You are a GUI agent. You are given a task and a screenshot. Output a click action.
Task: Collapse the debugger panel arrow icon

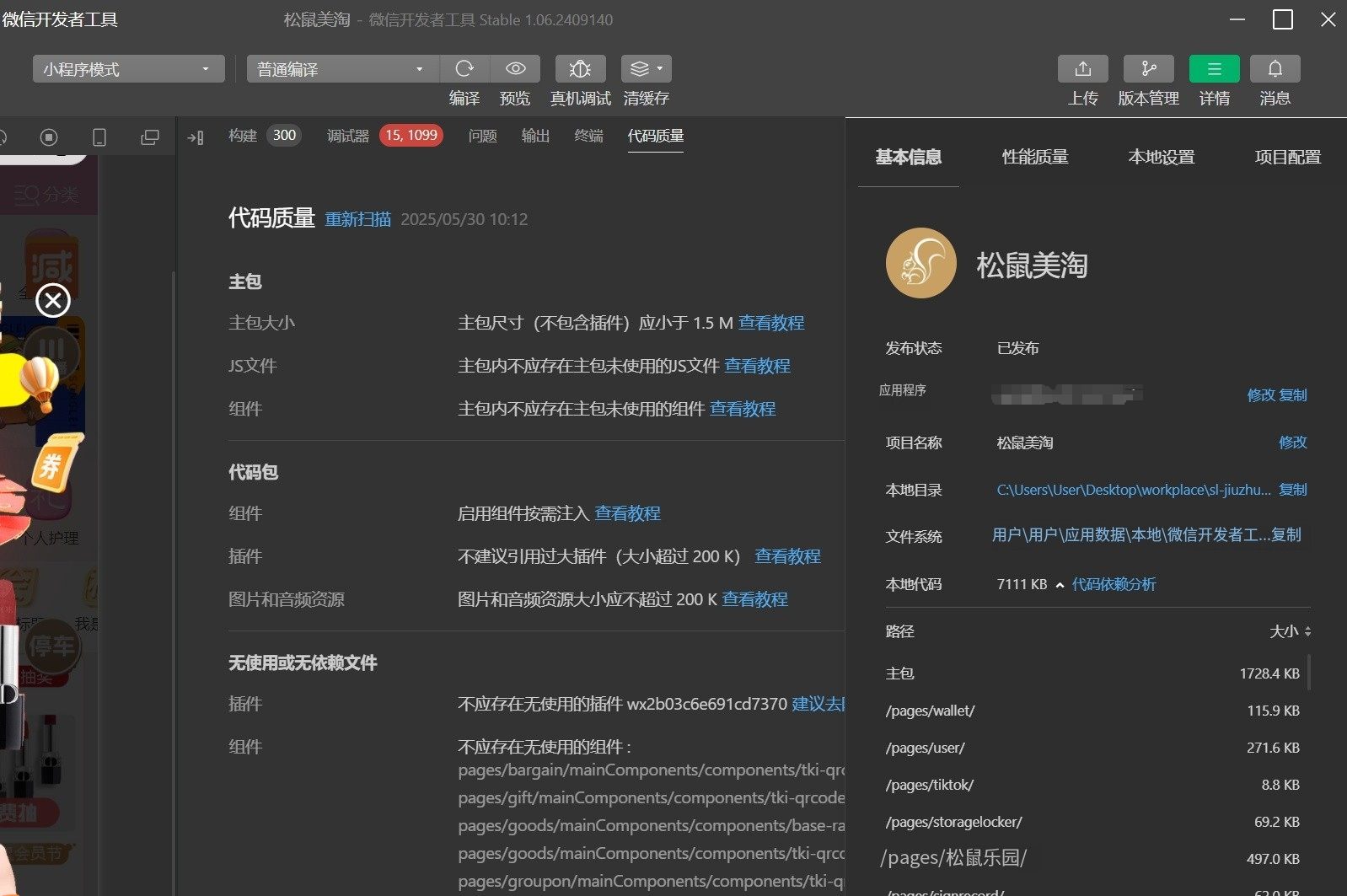click(196, 137)
